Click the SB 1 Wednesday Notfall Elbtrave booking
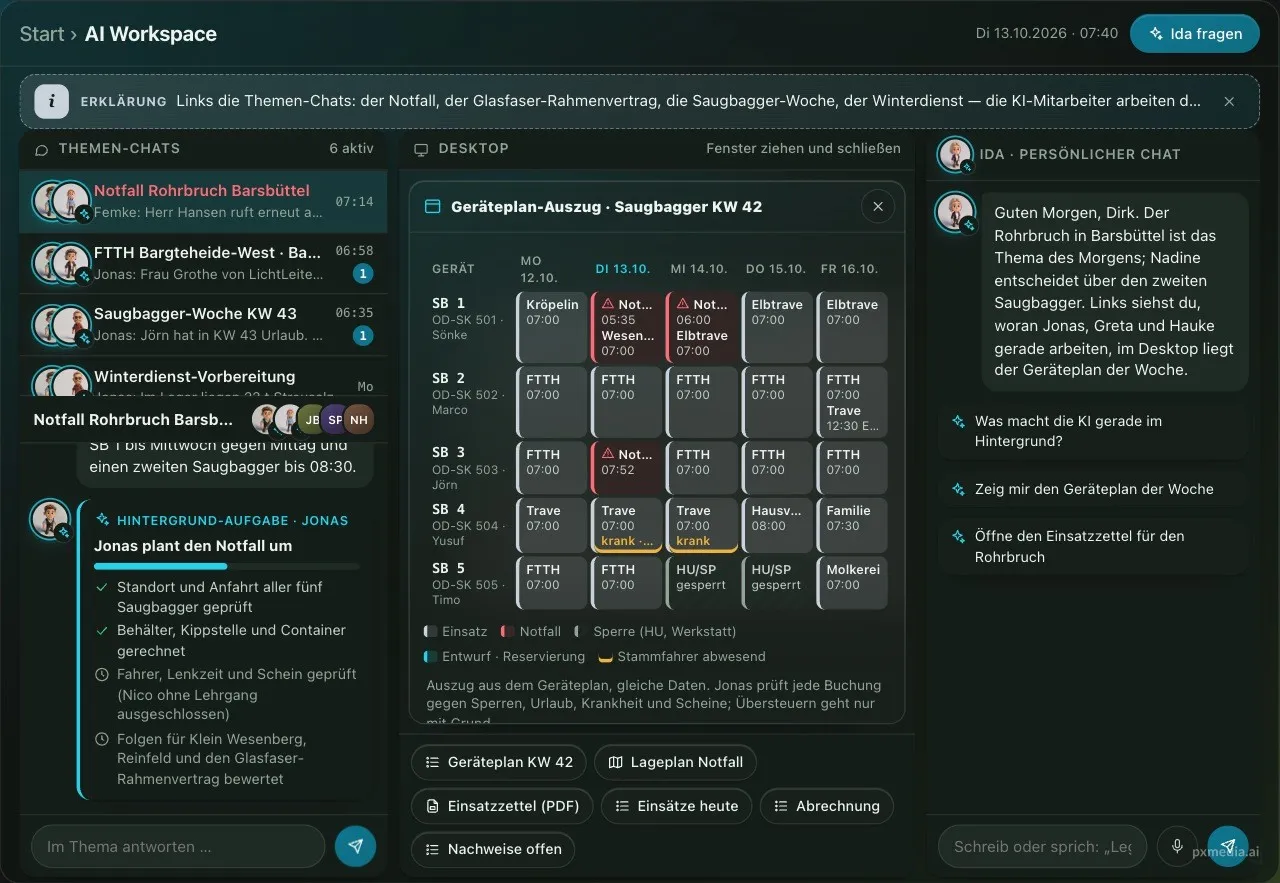Screen dimensions: 1280x883 click(702, 327)
